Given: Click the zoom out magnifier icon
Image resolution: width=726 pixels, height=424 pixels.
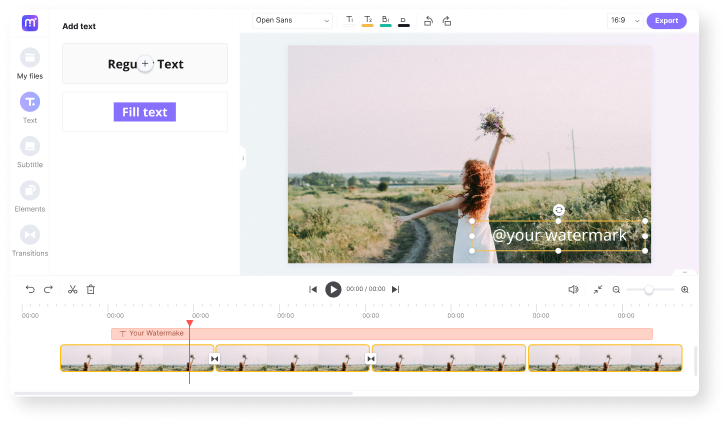Looking at the screenshot, I should click(x=616, y=289).
